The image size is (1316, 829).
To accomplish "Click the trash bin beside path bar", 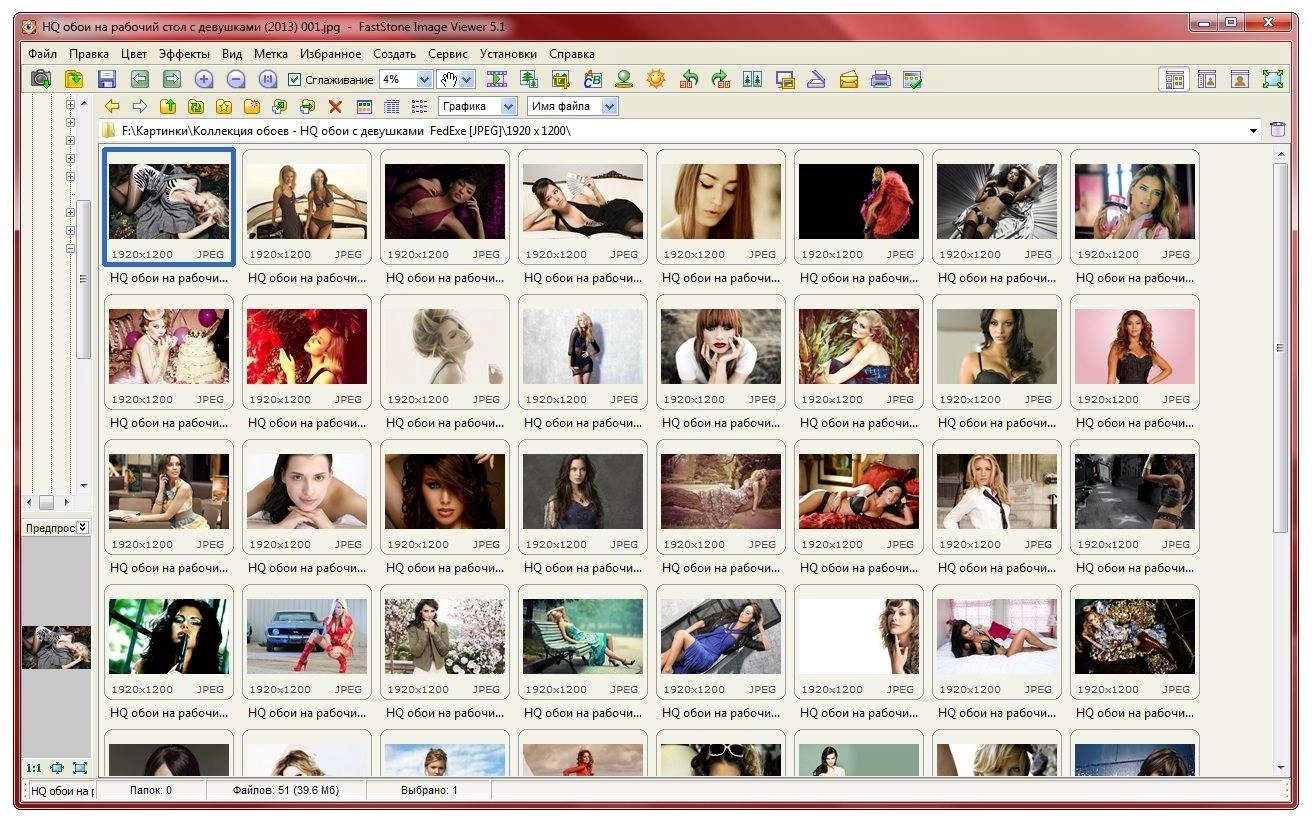I will click(x=1277, y=130).
